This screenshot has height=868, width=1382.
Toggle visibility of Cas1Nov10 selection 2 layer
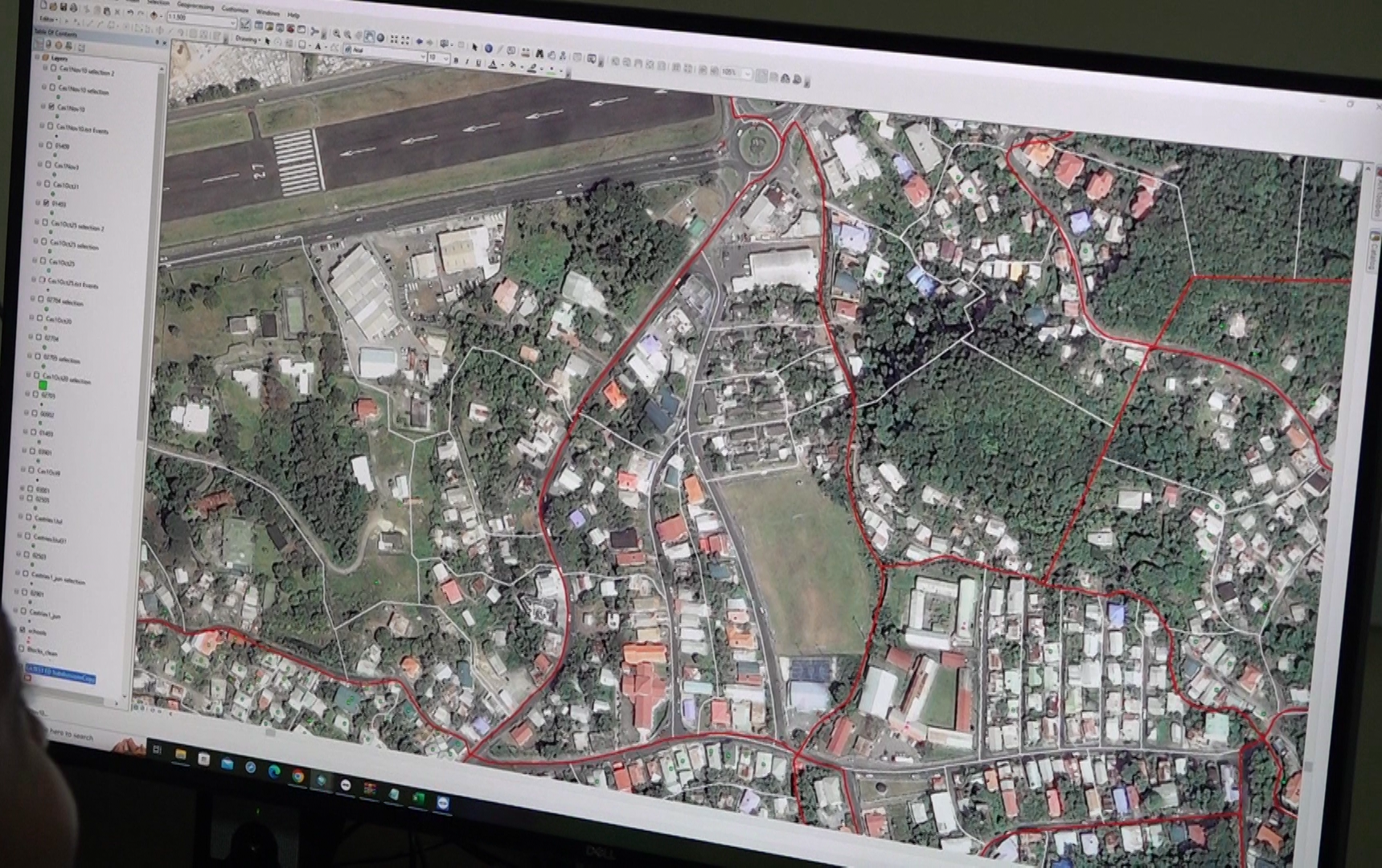pyautogui.click(x=53, y=68)
